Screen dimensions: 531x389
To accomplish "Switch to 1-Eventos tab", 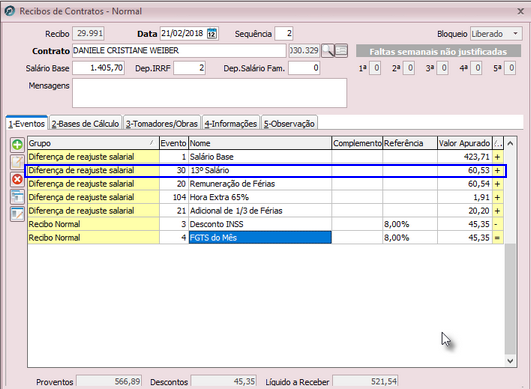I will (27, 124).
